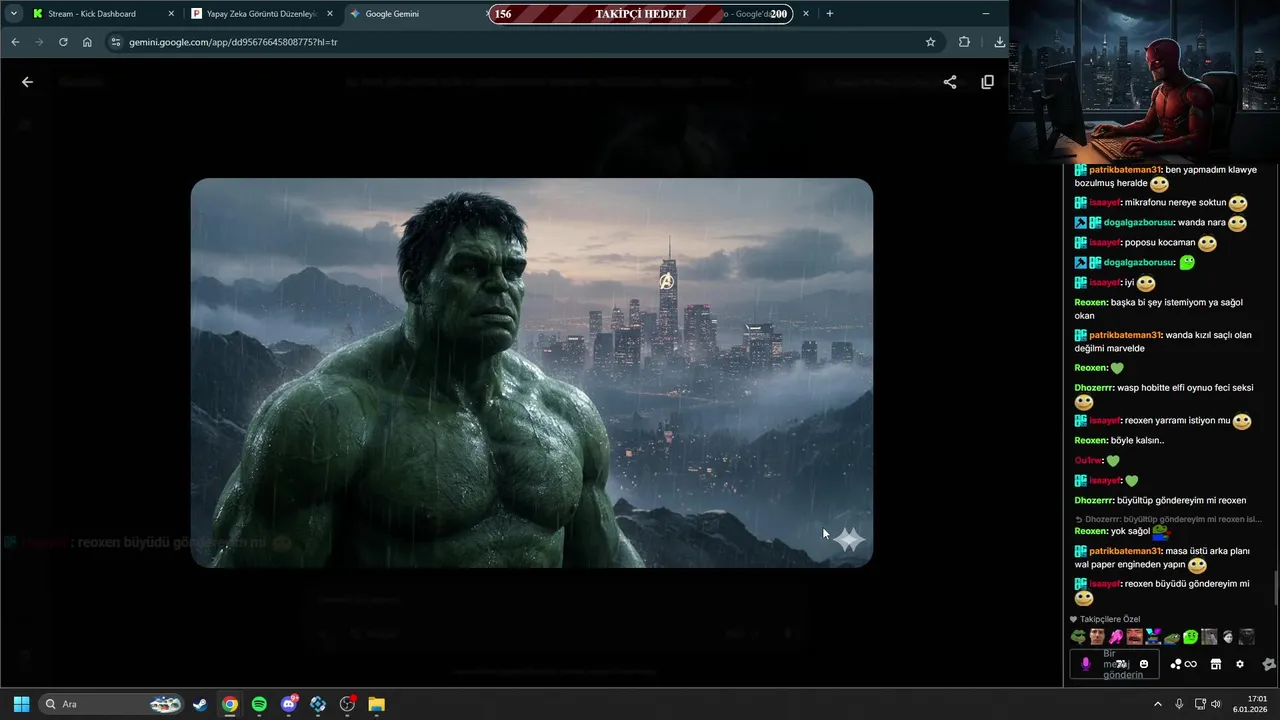Screen dimensions: 1280x720
Task: Click the browser forward arrow
Action: pos(39,42)
